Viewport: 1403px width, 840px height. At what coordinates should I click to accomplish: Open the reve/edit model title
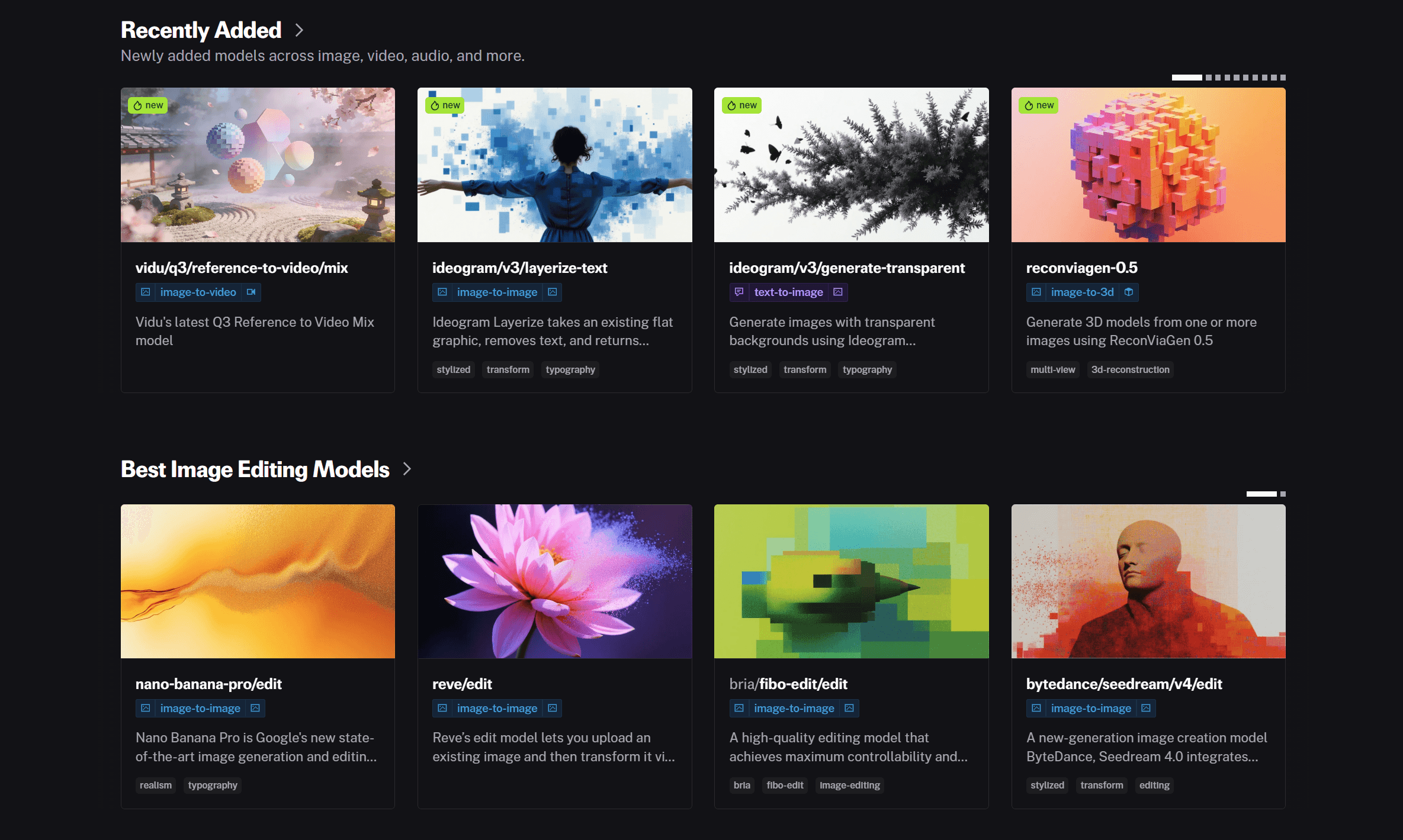pyautogui.click(x=462, y=684)
